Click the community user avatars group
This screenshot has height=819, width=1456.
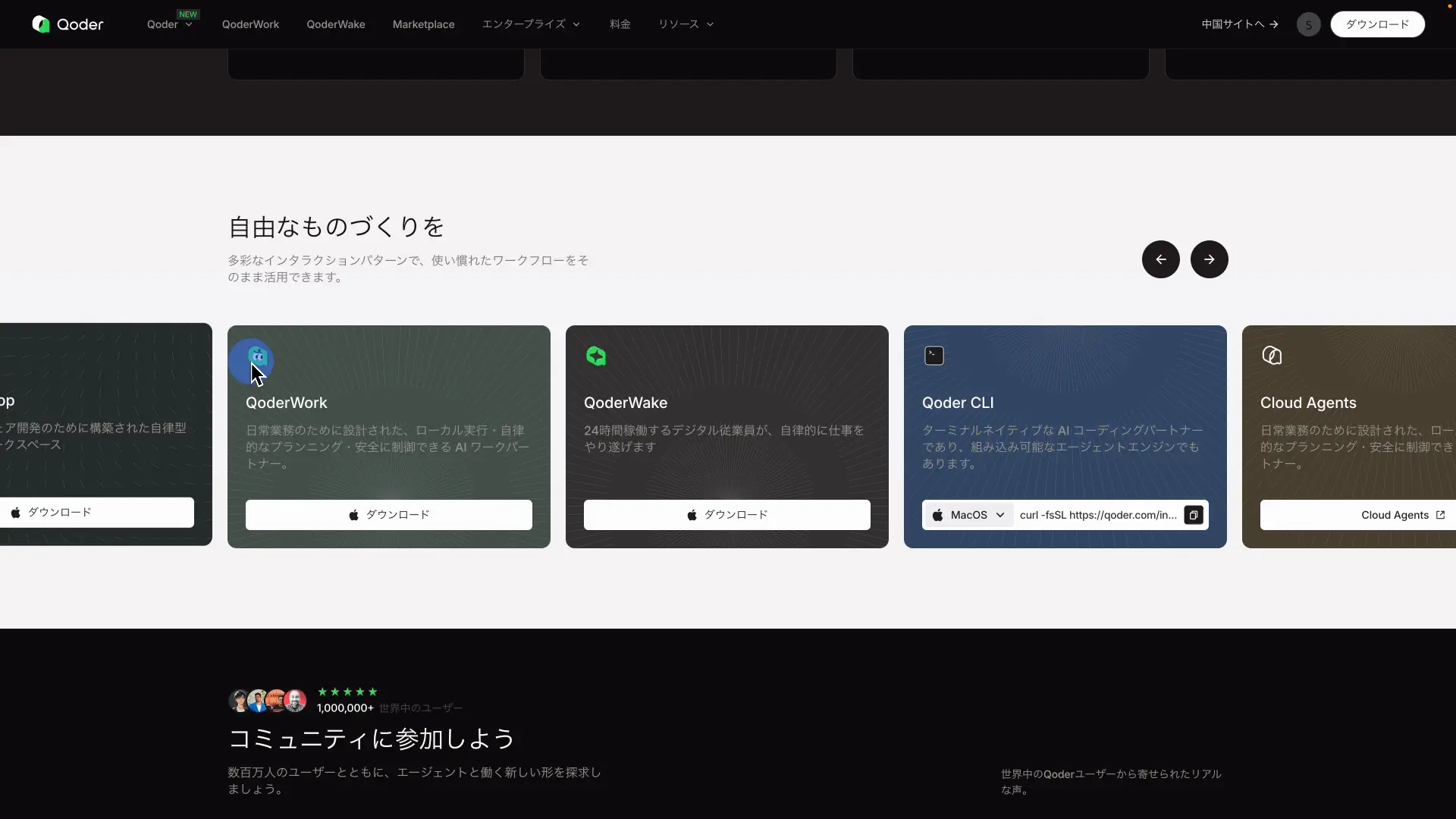[x=268, y=701]
